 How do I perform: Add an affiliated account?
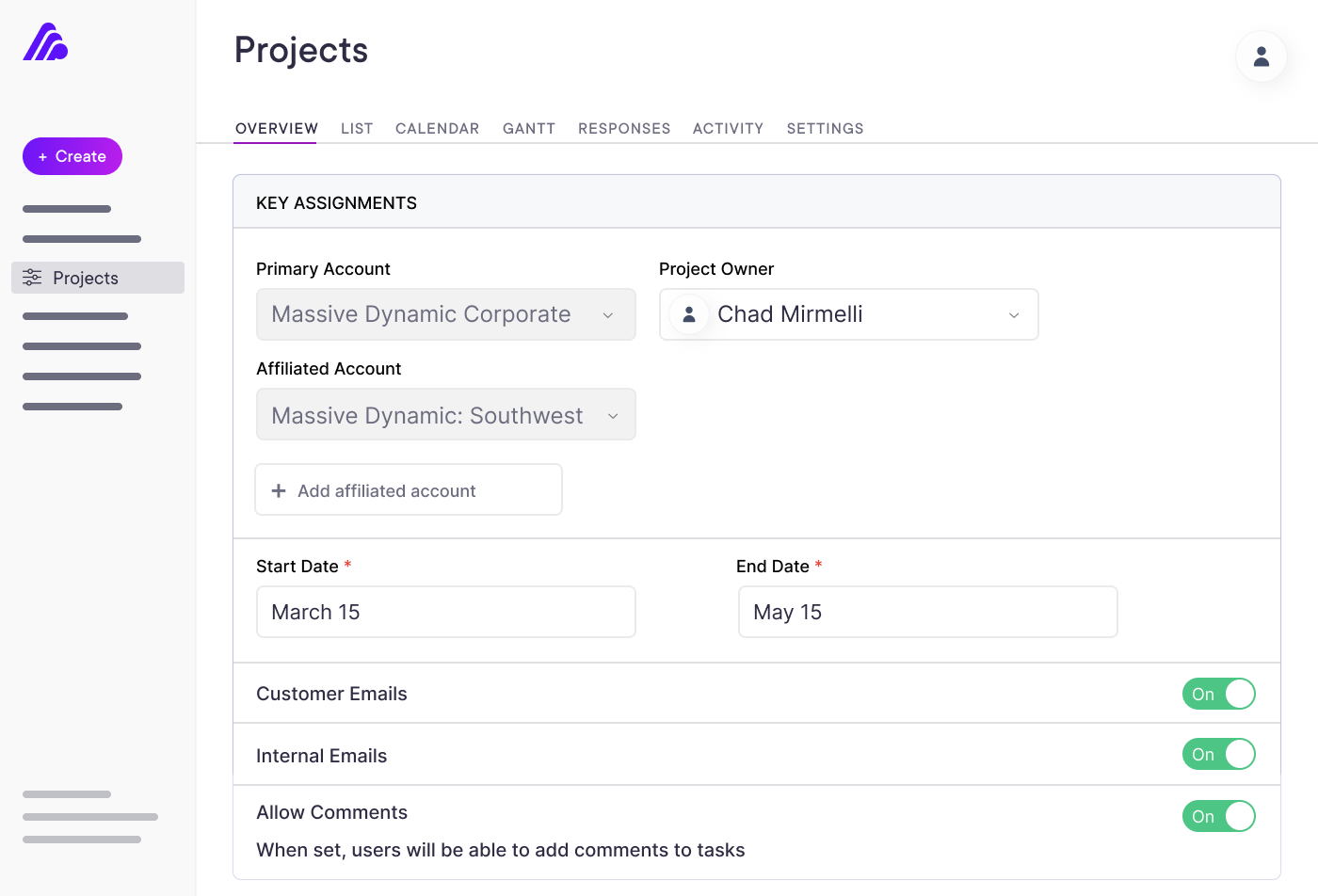coord(408,489)
